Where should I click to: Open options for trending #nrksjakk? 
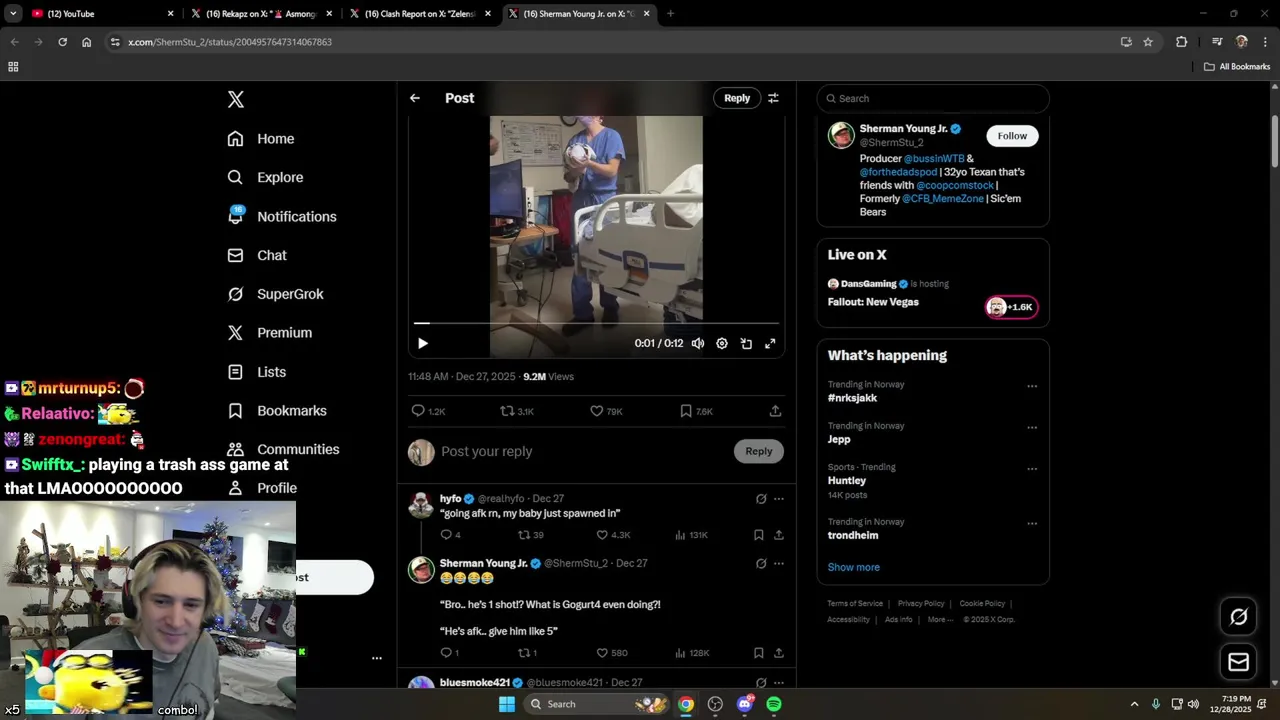click(x=1032, y=386)
